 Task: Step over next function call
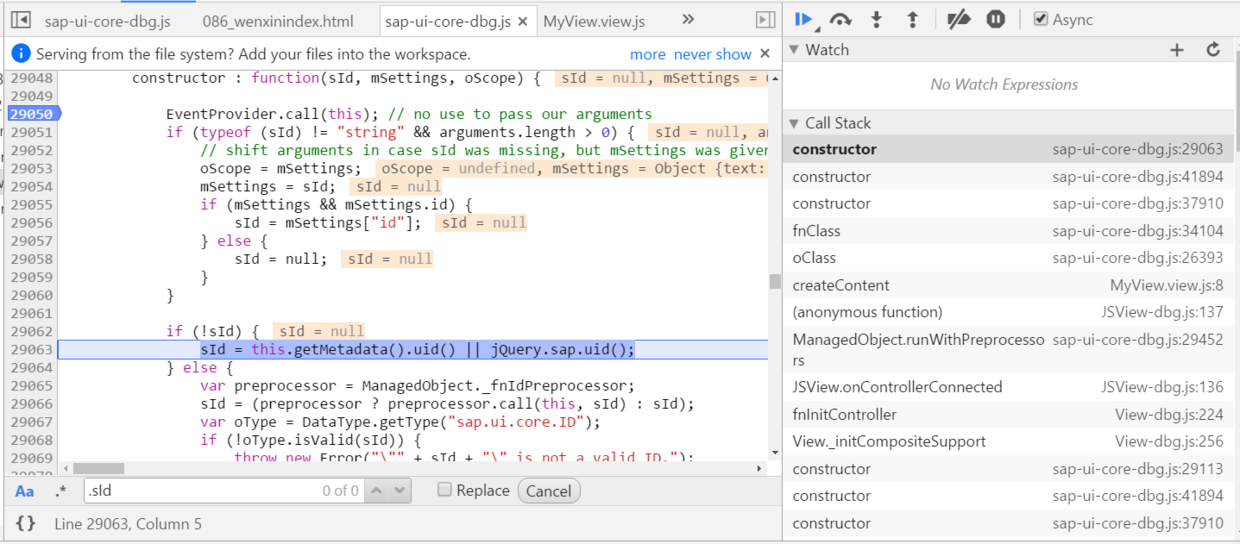(841, 19)
